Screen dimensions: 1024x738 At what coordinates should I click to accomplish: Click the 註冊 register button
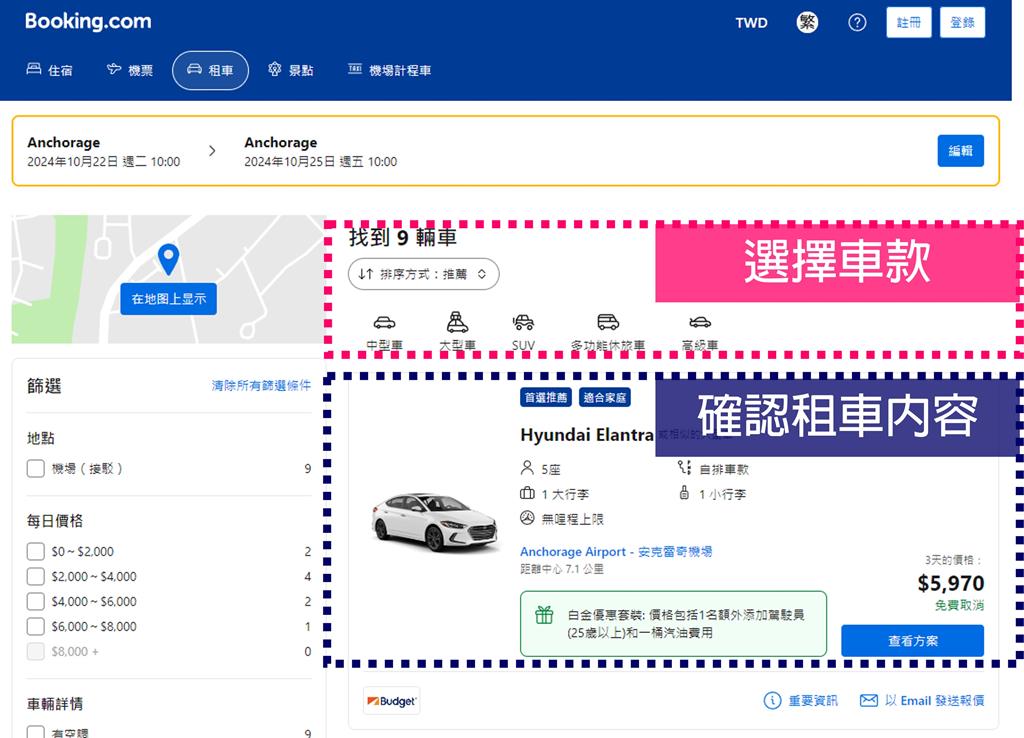tap(908, 23)
